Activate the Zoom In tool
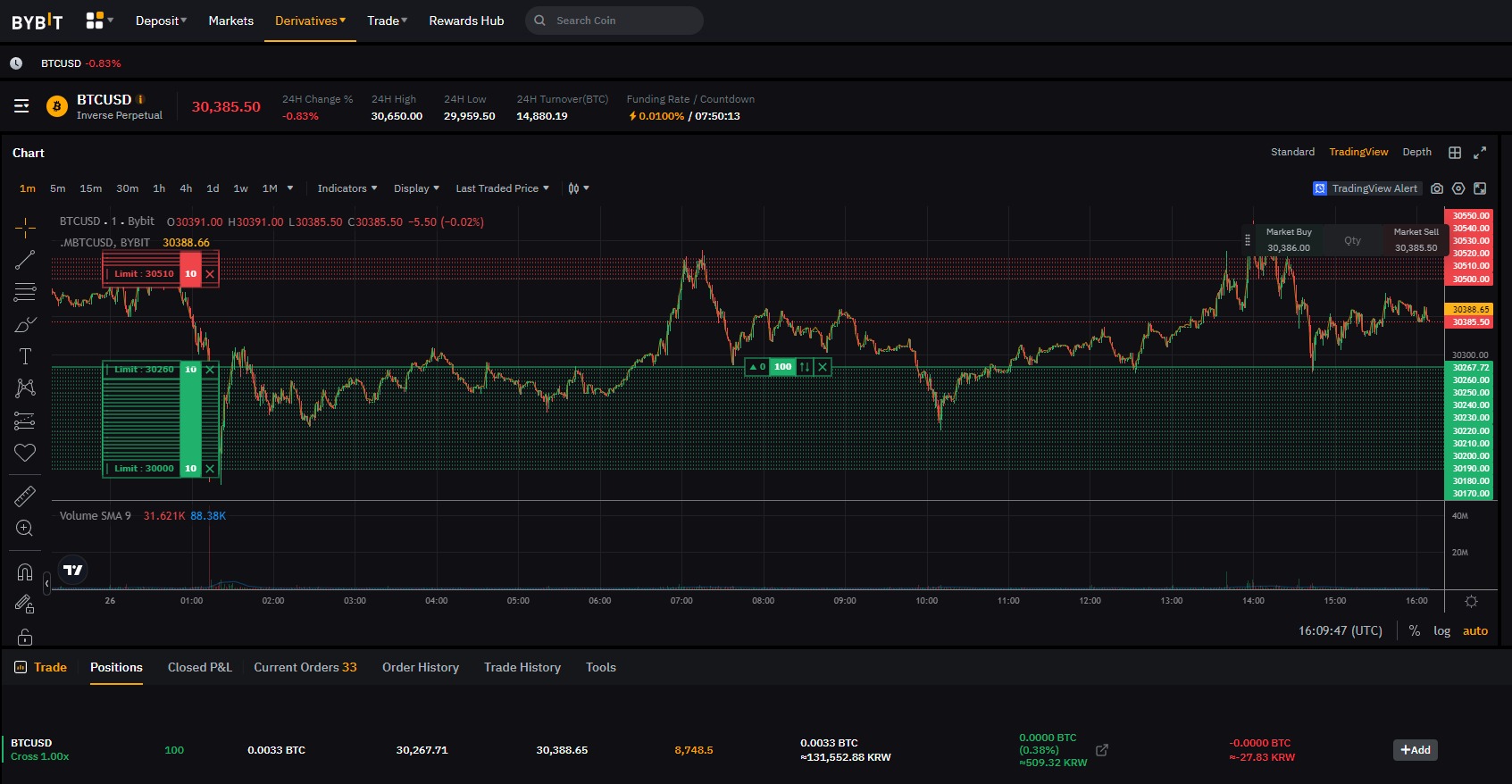 pos(25,528)
